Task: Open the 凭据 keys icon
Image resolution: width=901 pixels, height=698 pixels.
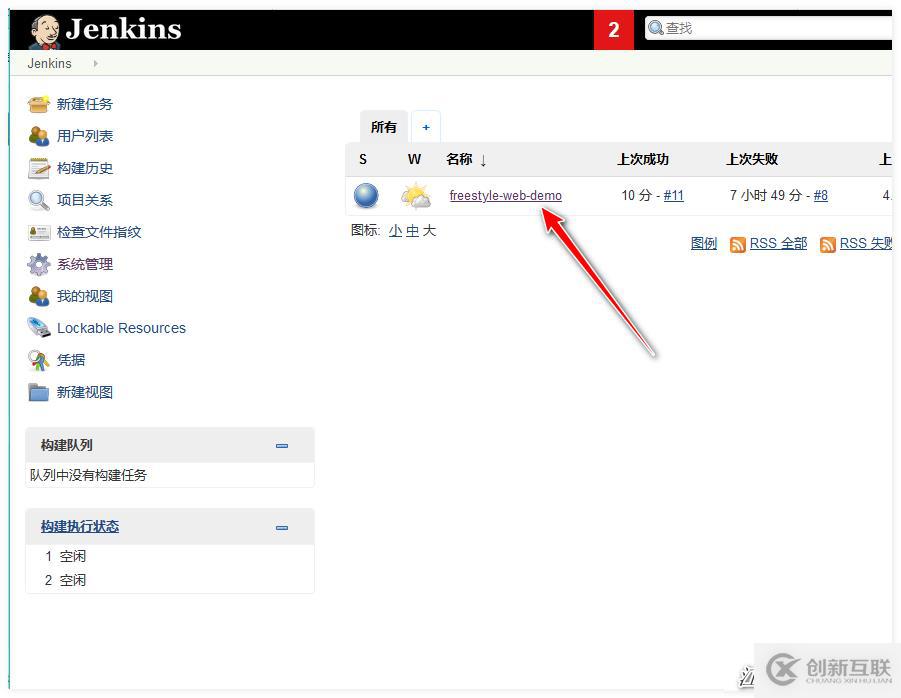Action: [x=38, y=360]
